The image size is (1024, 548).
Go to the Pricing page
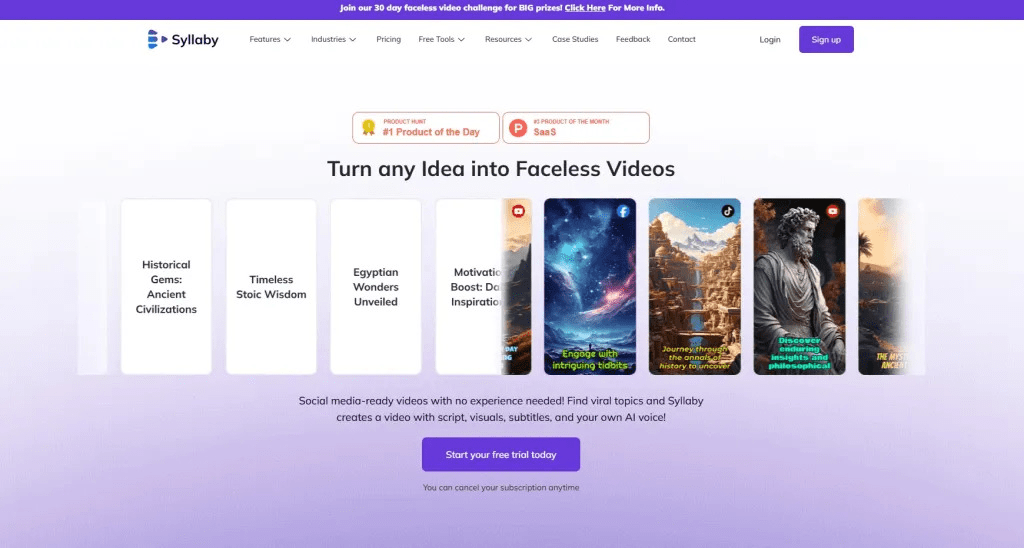[389, 39]
